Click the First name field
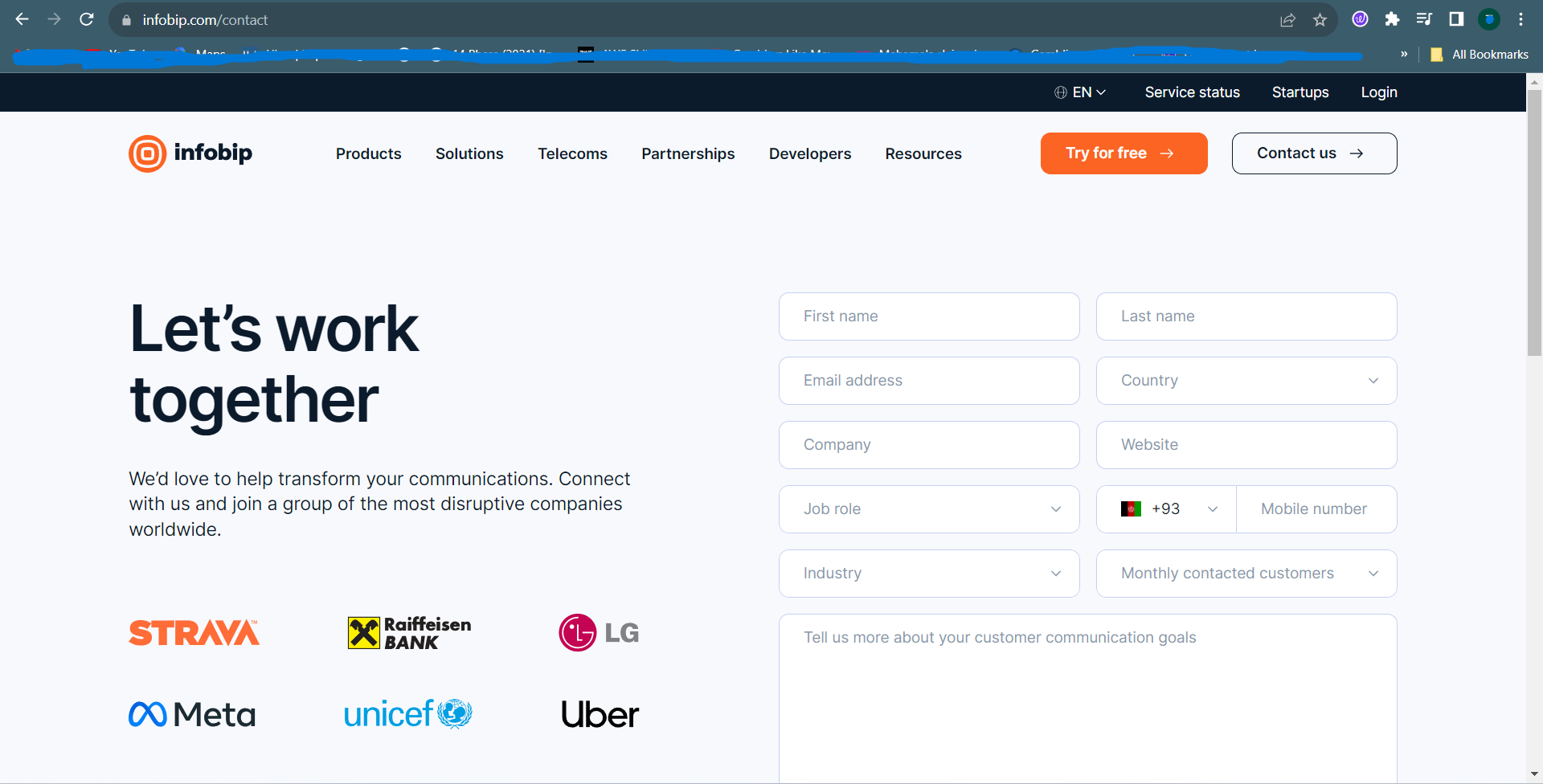 [929, 316]
